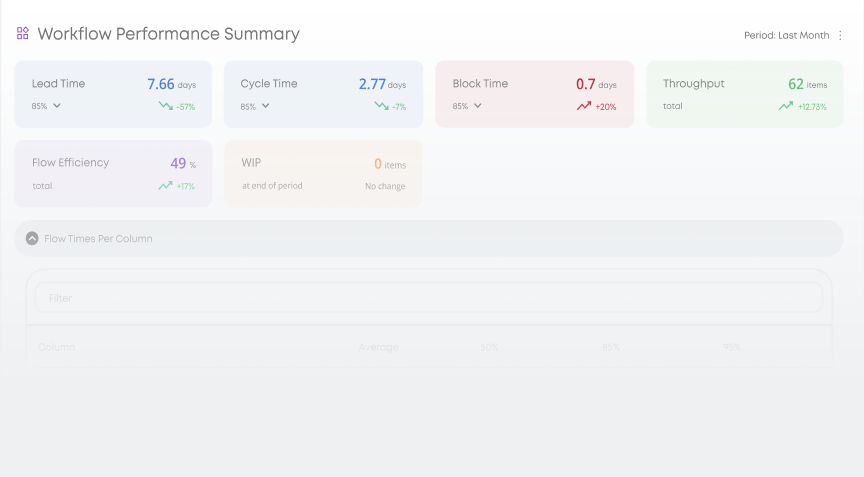Image resolution: width=864 pixels, height=477 pixels.
Task: Collapse the Flow Times Per Column section
Action: pos(32,239)
